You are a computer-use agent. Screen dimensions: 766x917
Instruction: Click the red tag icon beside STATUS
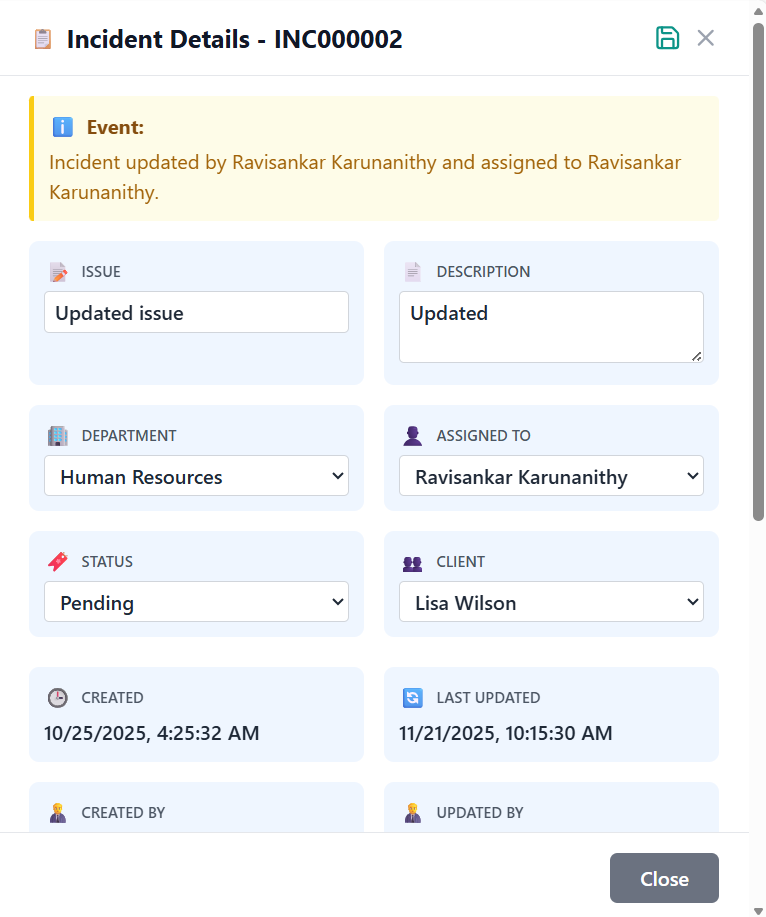pos(58,562)
